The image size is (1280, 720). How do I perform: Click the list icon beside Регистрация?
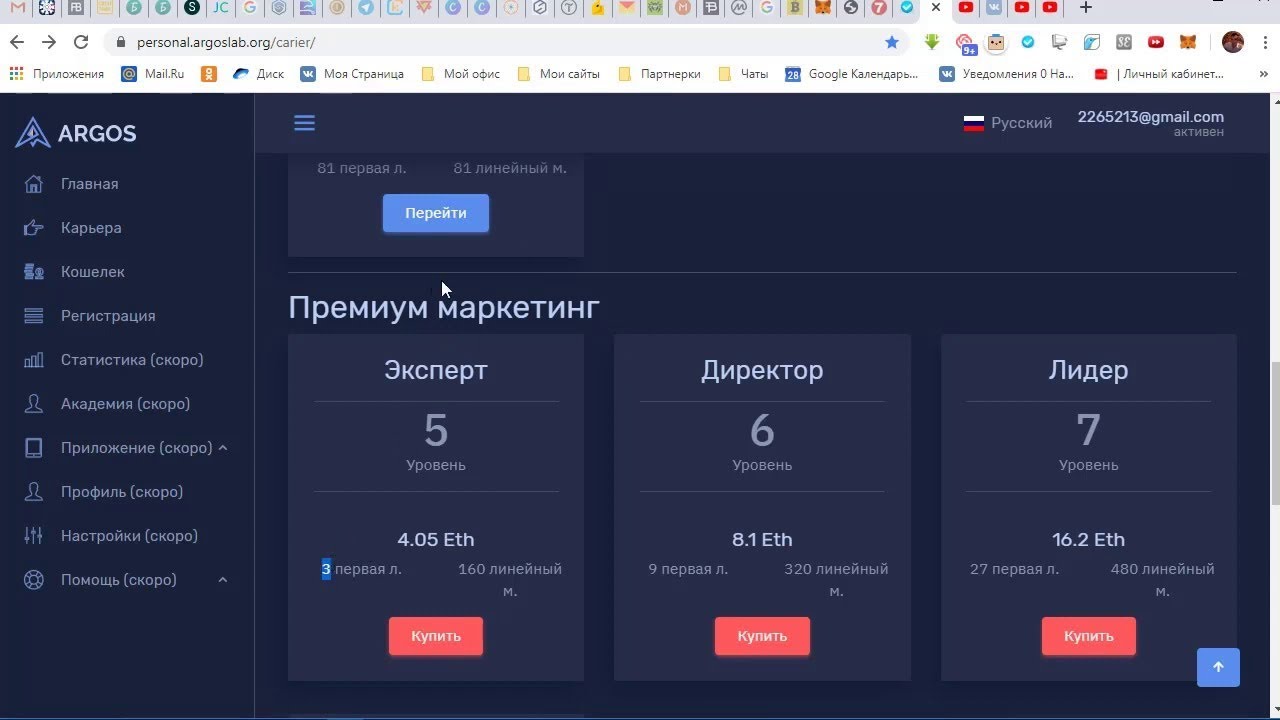click(x=33, y=316)
